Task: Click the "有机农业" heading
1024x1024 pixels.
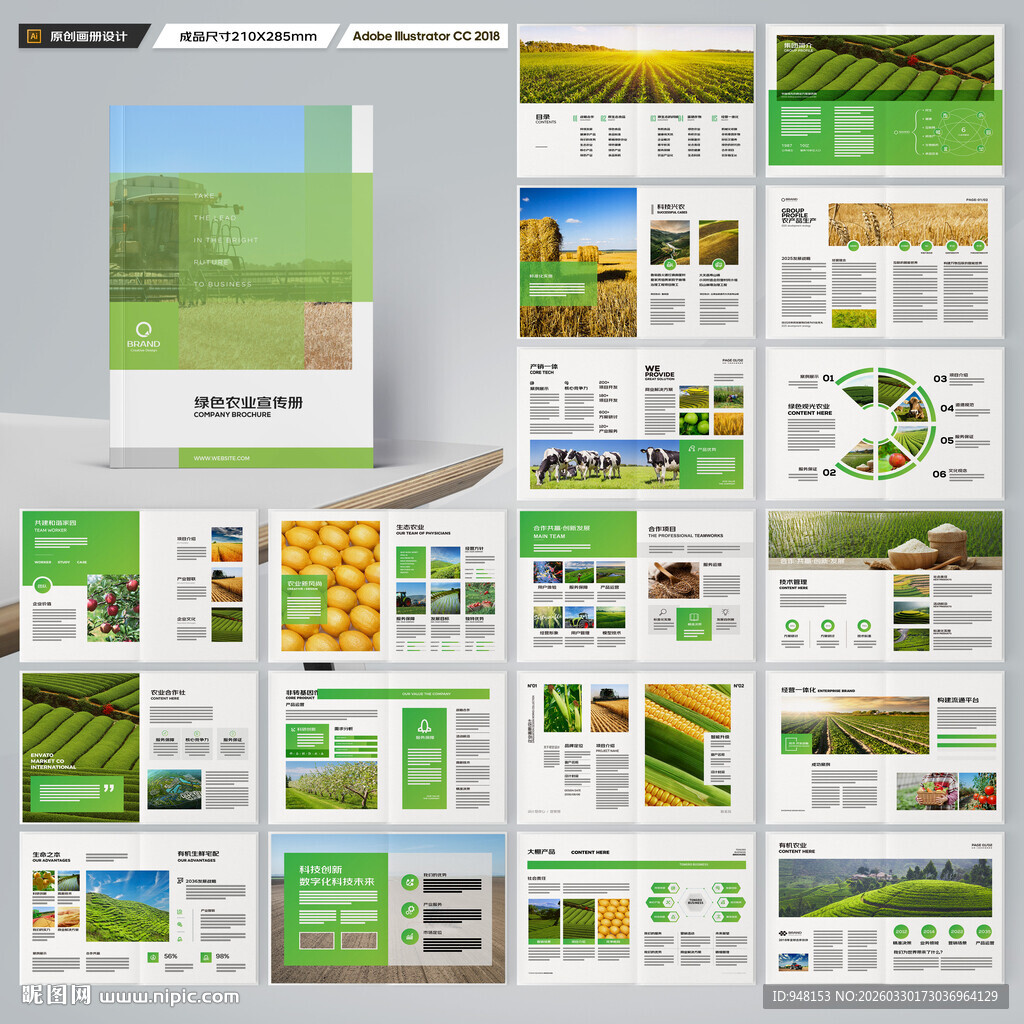Action: [792, 845]
